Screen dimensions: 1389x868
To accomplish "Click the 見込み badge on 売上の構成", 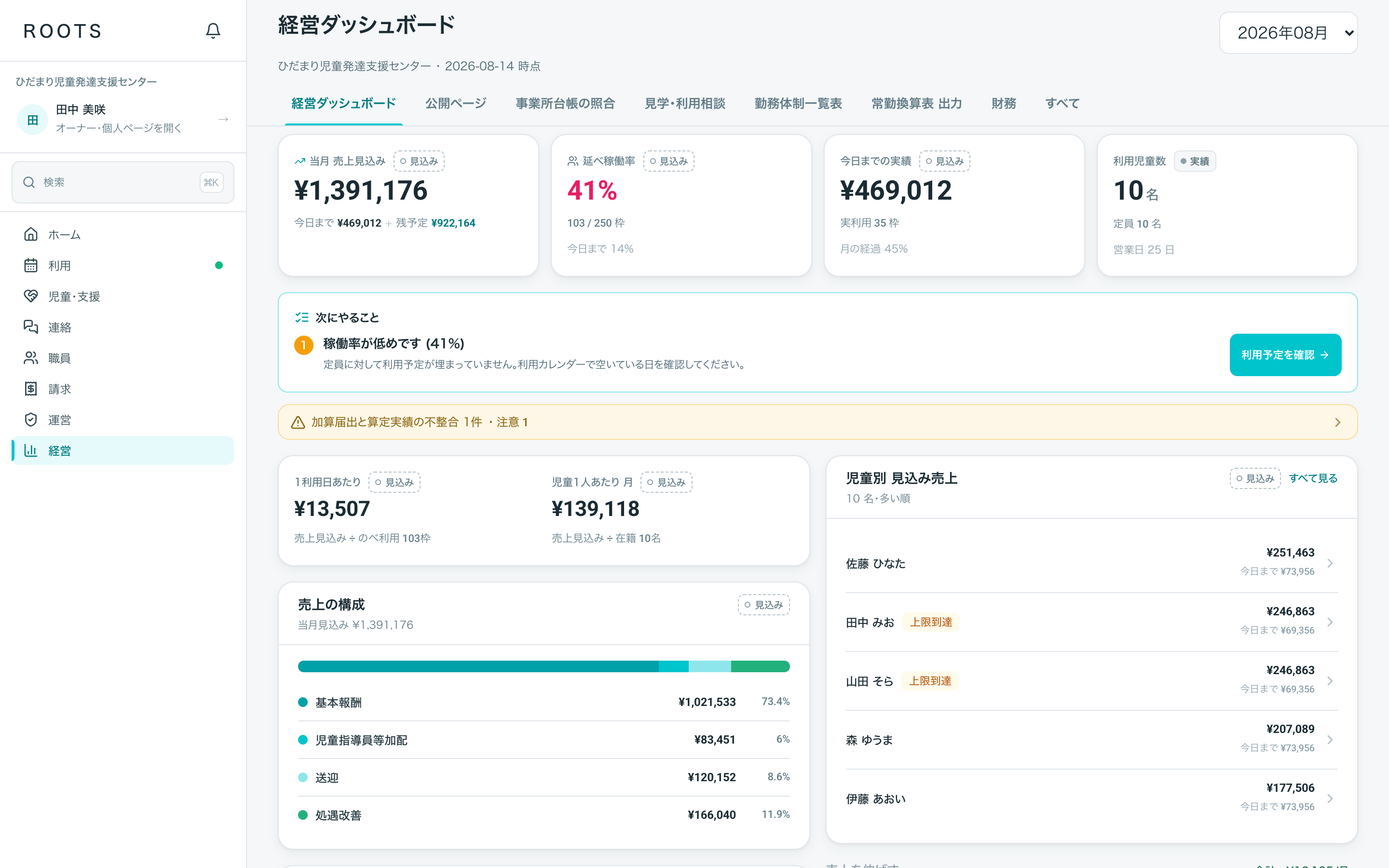I will tap(763, 605).
